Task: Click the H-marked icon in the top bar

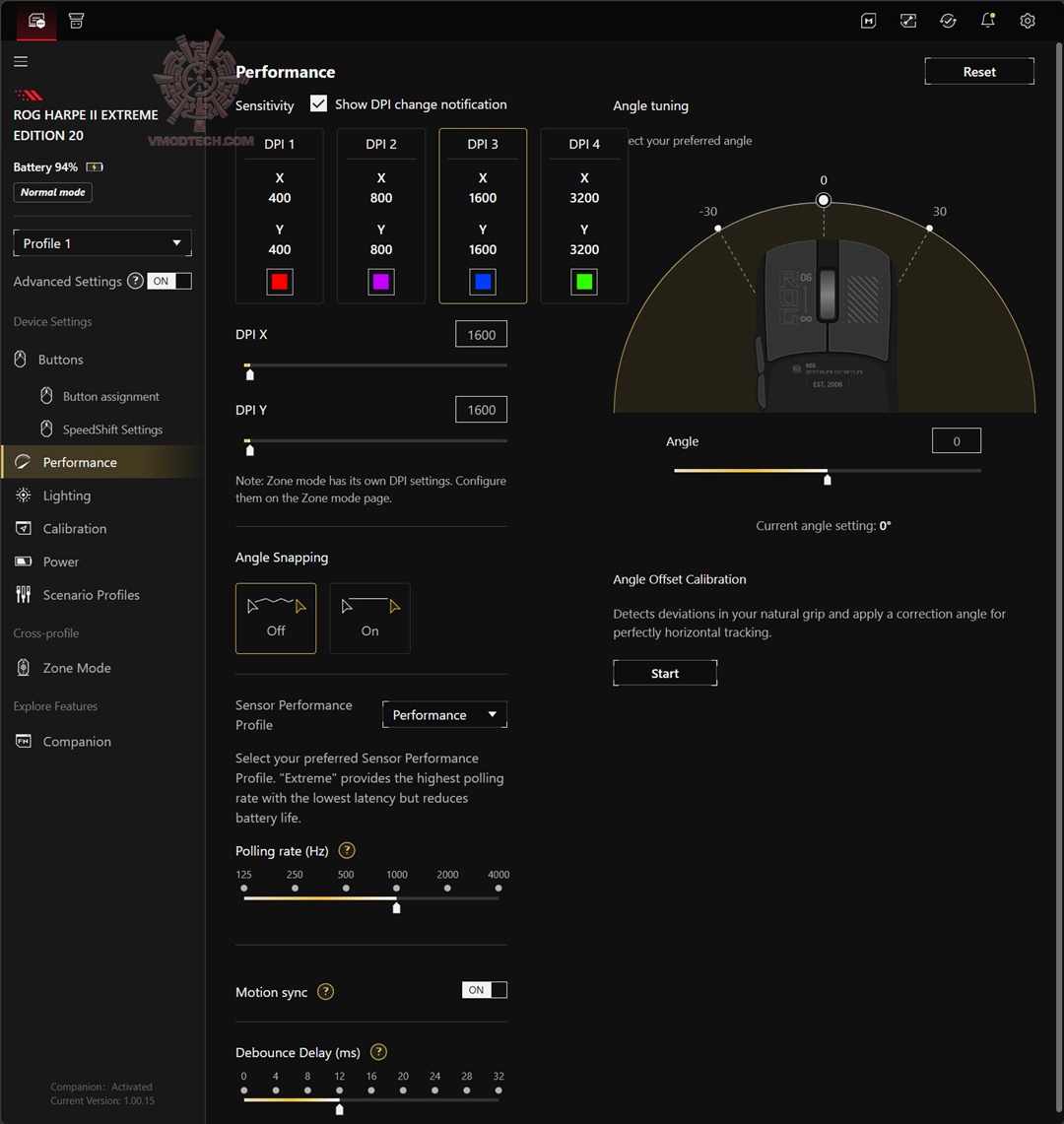Action: 868,21
